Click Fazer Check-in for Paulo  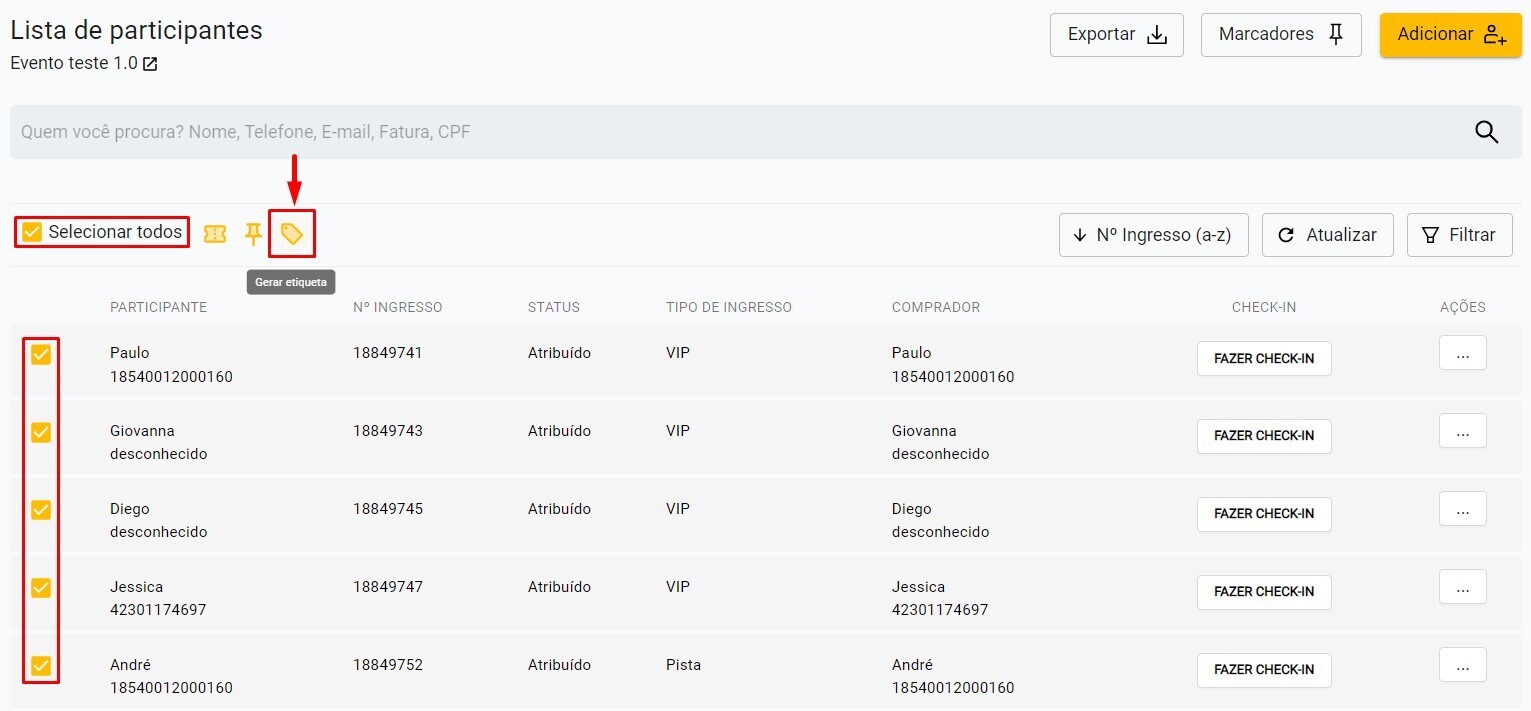click(x=1263, y=358)
